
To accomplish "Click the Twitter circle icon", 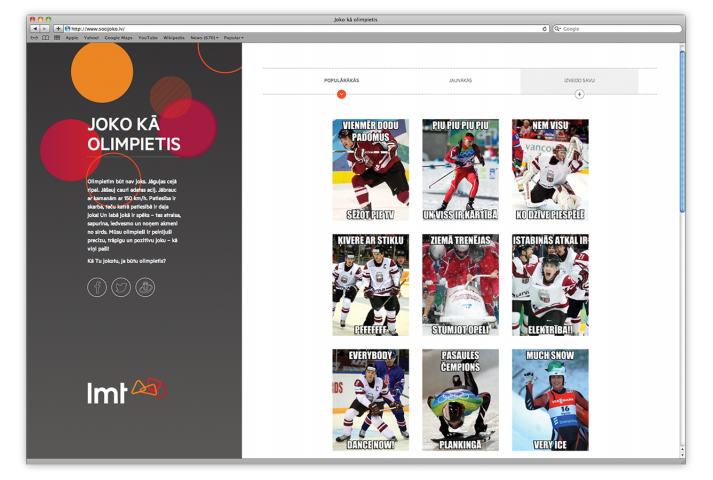I will coord(121,287).
